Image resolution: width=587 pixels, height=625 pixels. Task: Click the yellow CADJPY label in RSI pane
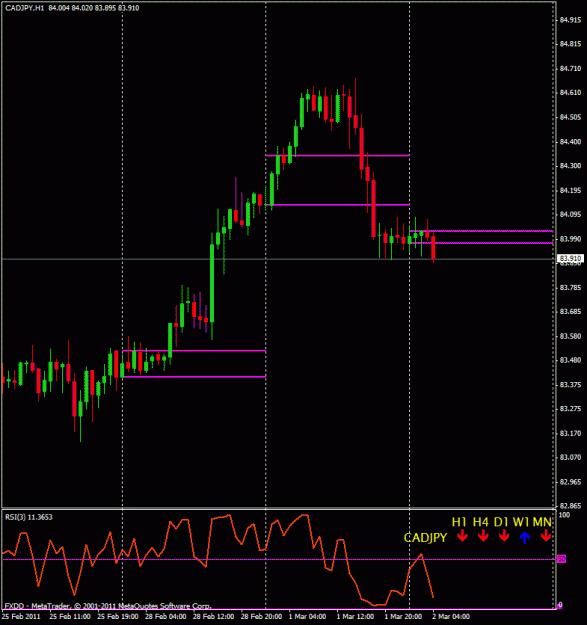coord(425,538)
